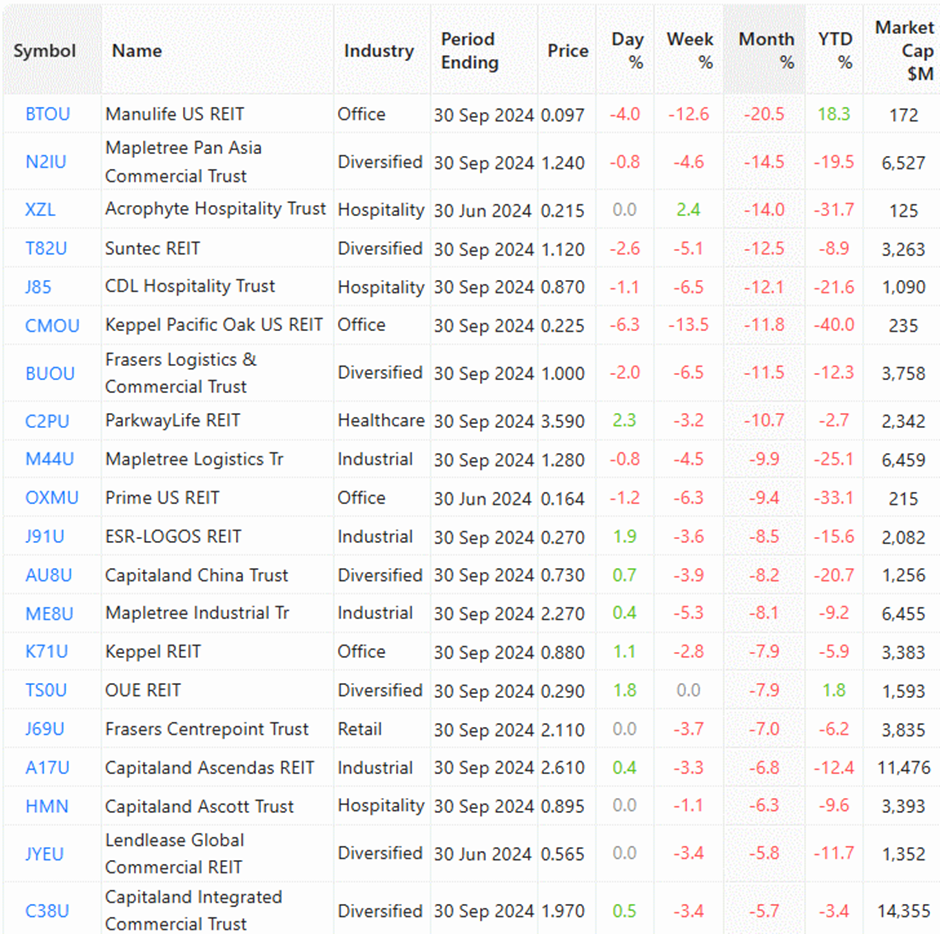
Task: Select Frasers Logistics & Commercial Trust name
Action: click(181, 373)
